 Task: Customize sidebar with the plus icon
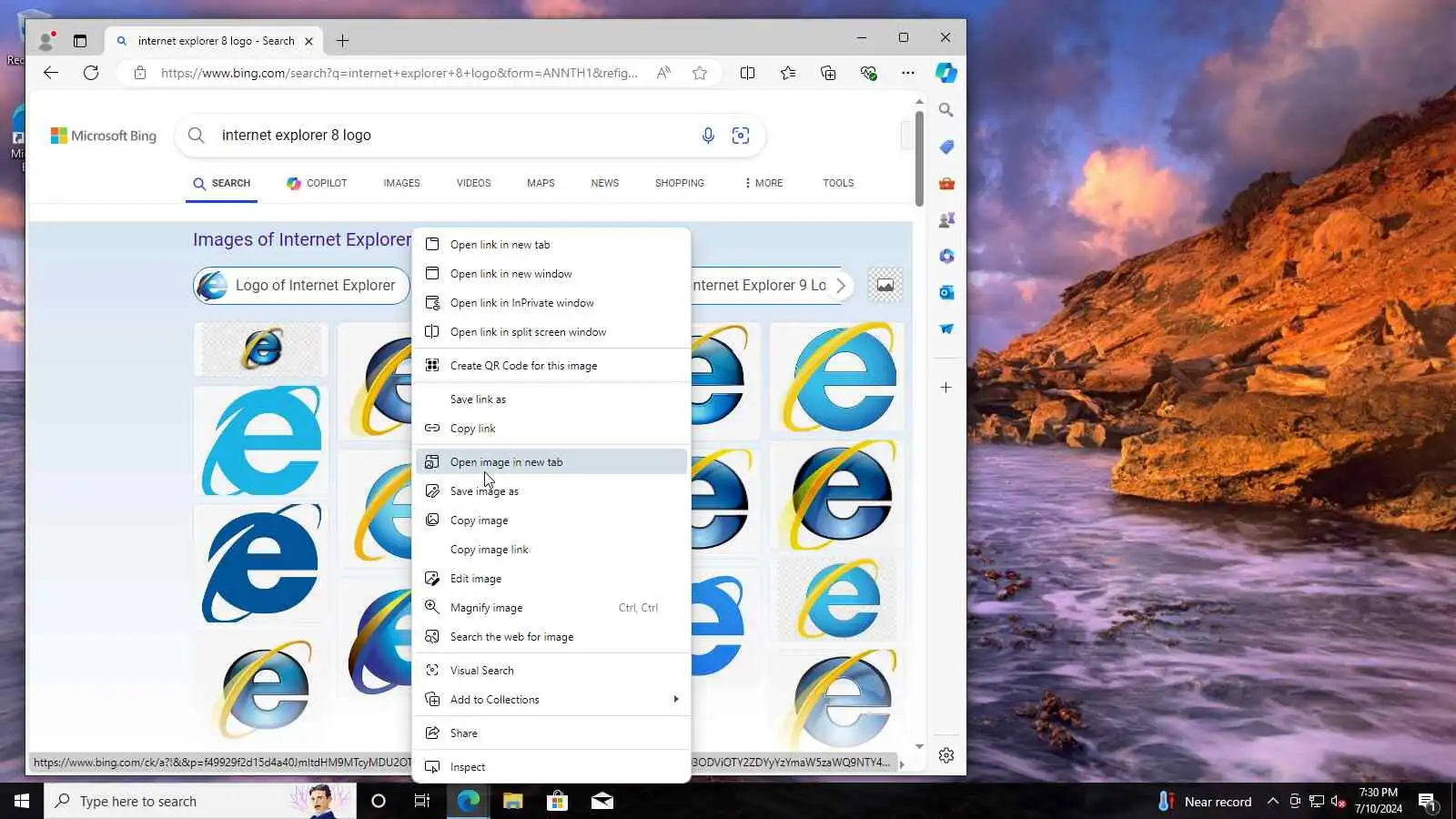(946, 388)
